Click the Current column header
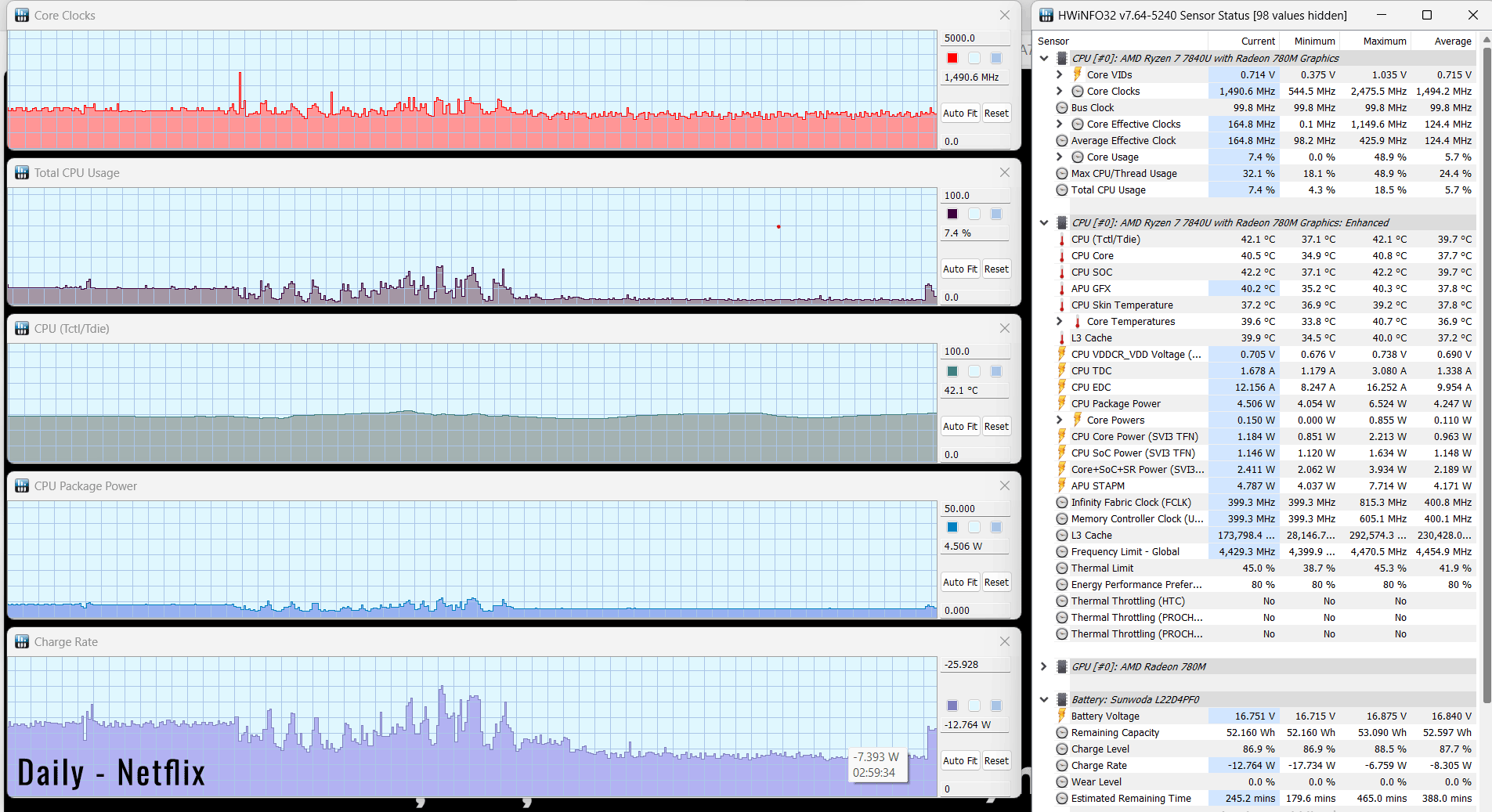The width and height of the screenshot is (1492, 812). tap(1245, 41)
